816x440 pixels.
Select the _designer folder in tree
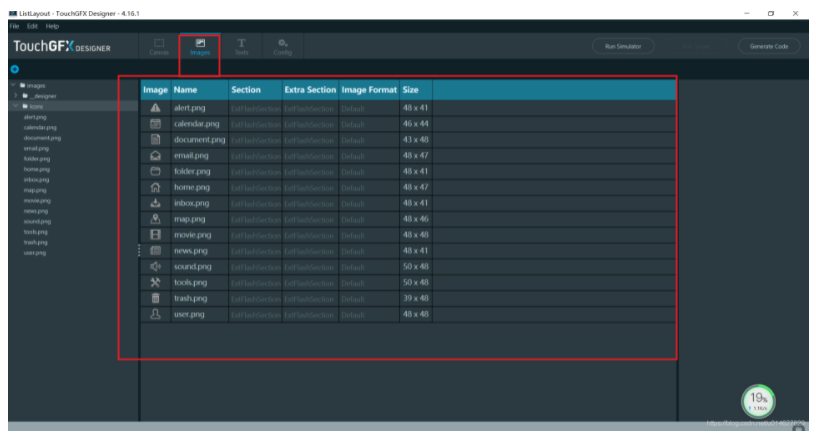pos(43,96)
